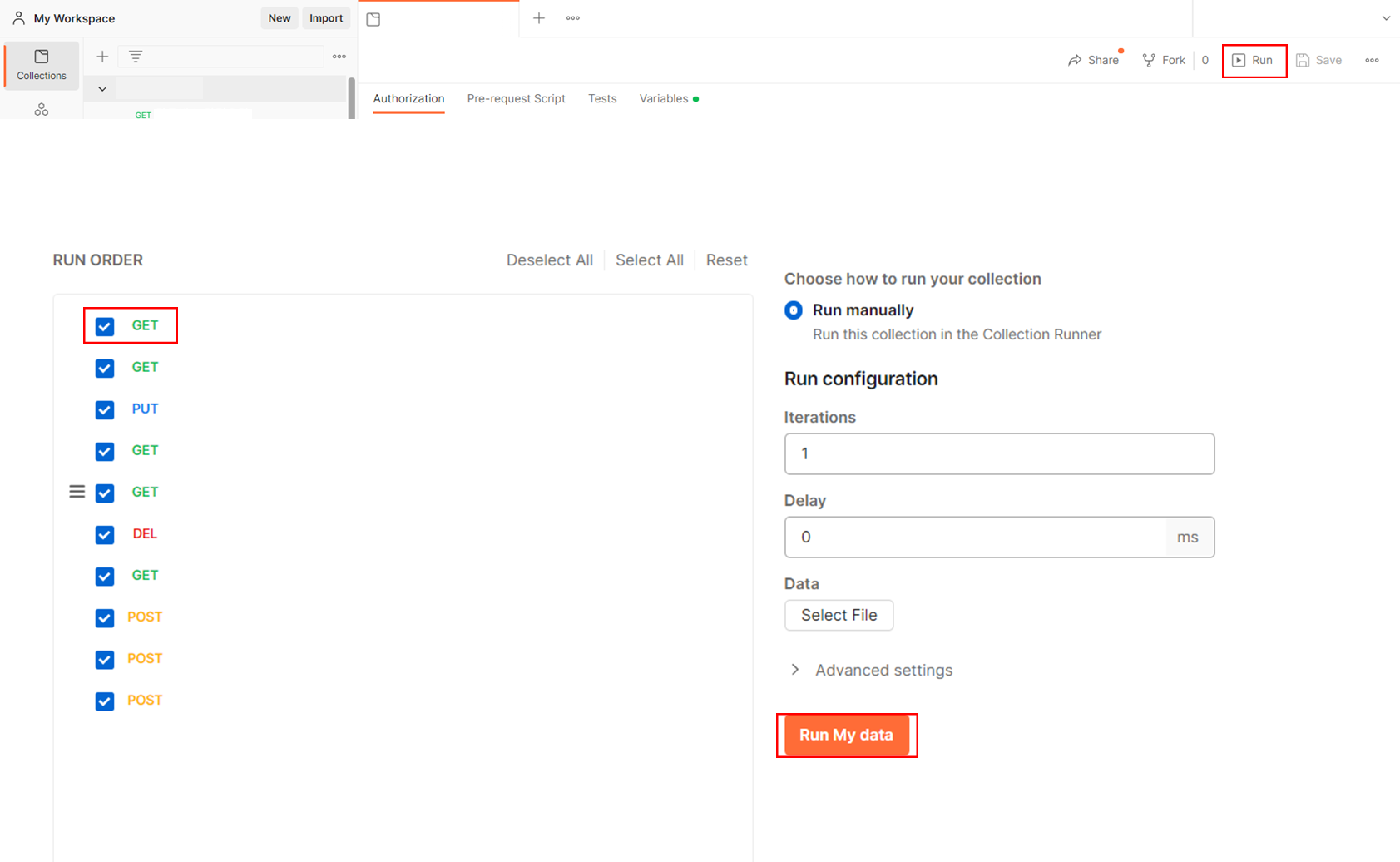This screenshot has width=1400, height=862.
Task: Click Select All
Action: click(x=650, y=260)
